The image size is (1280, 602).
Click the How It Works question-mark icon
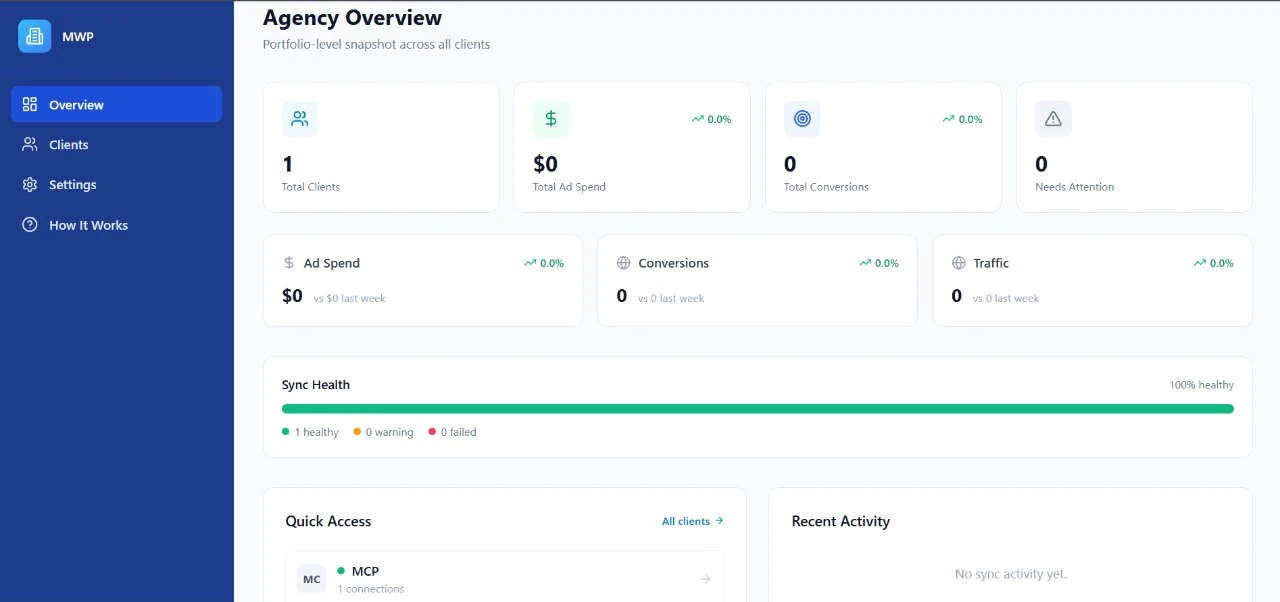[x=30, y=225]
